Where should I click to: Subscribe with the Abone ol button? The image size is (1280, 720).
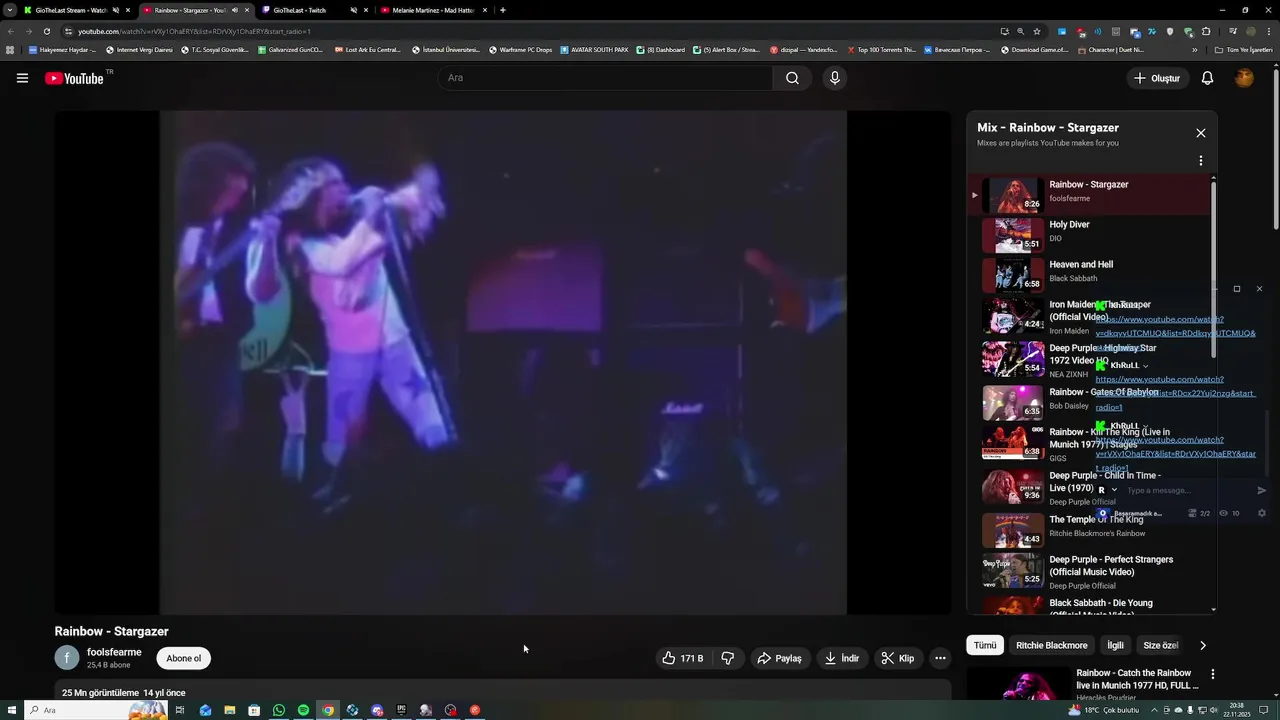coord(184,658)
